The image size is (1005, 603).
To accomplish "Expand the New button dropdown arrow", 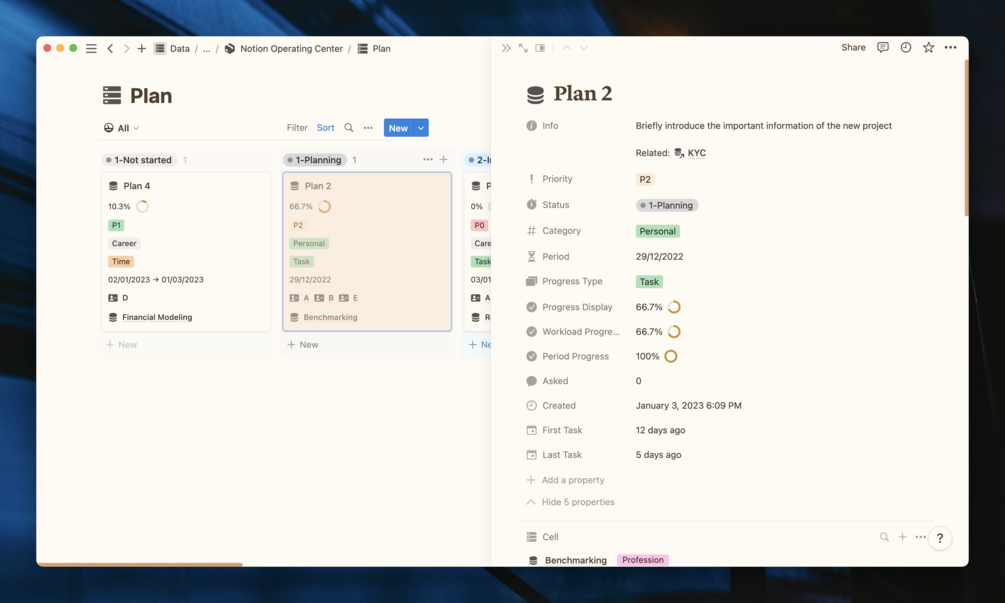I will point(421,128).
